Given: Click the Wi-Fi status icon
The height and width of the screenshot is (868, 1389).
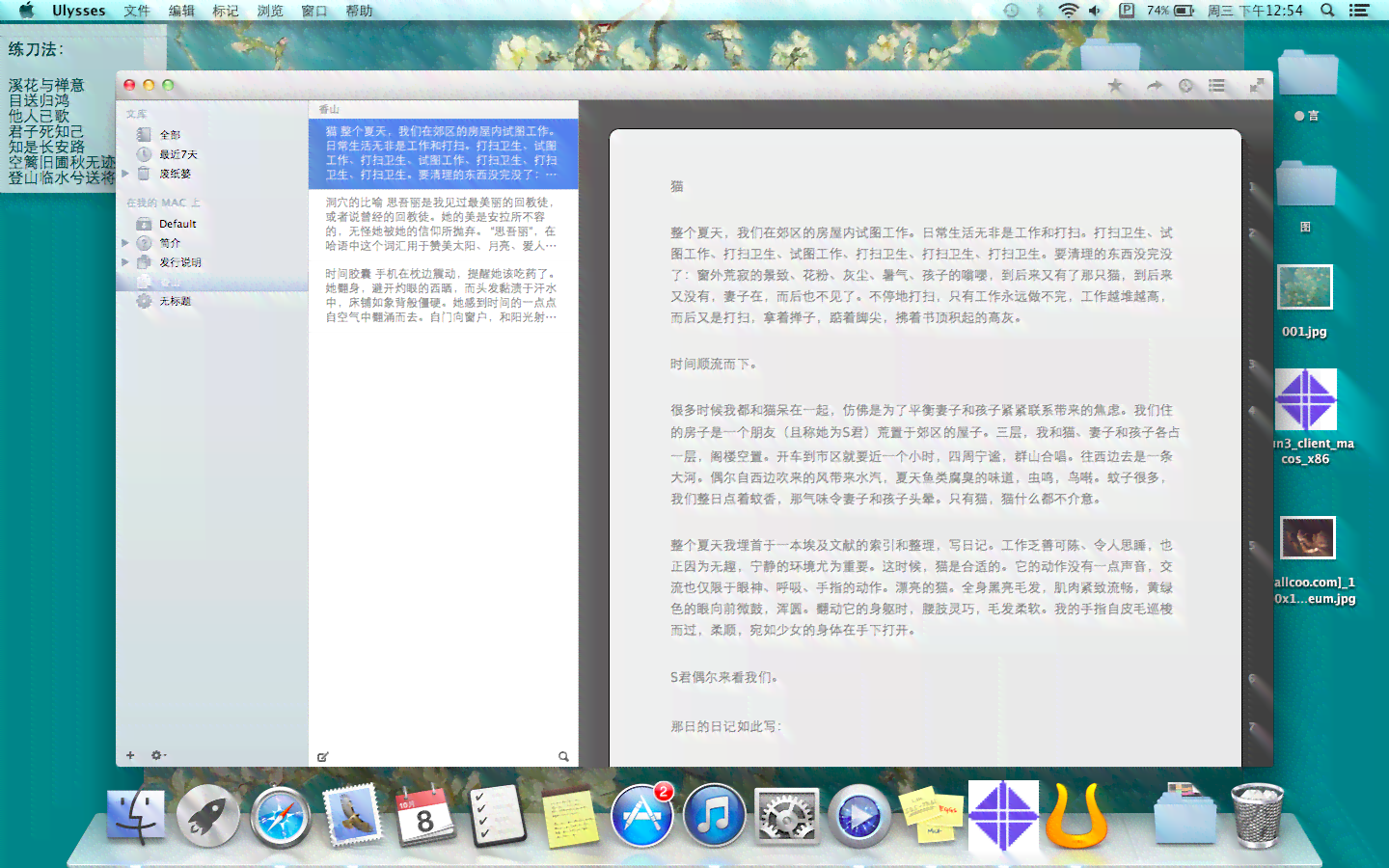Looking at the screenshot, I should (x=1068, y=11).
